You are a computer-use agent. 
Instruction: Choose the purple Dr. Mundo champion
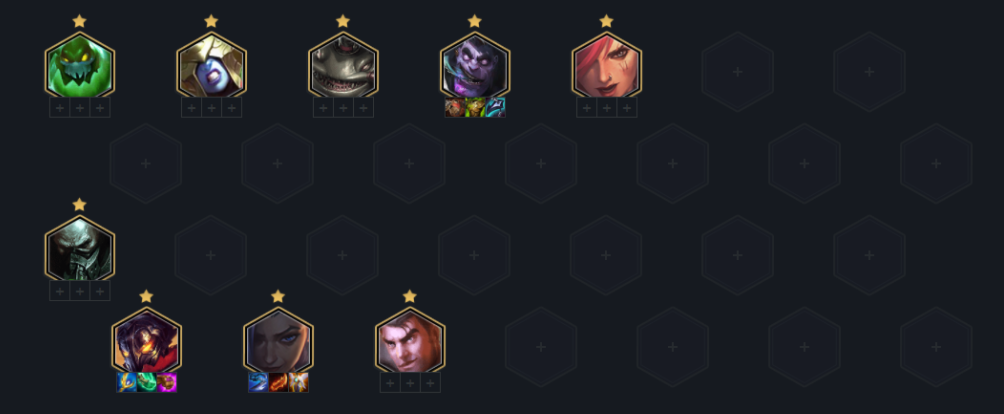click(475, 67)
